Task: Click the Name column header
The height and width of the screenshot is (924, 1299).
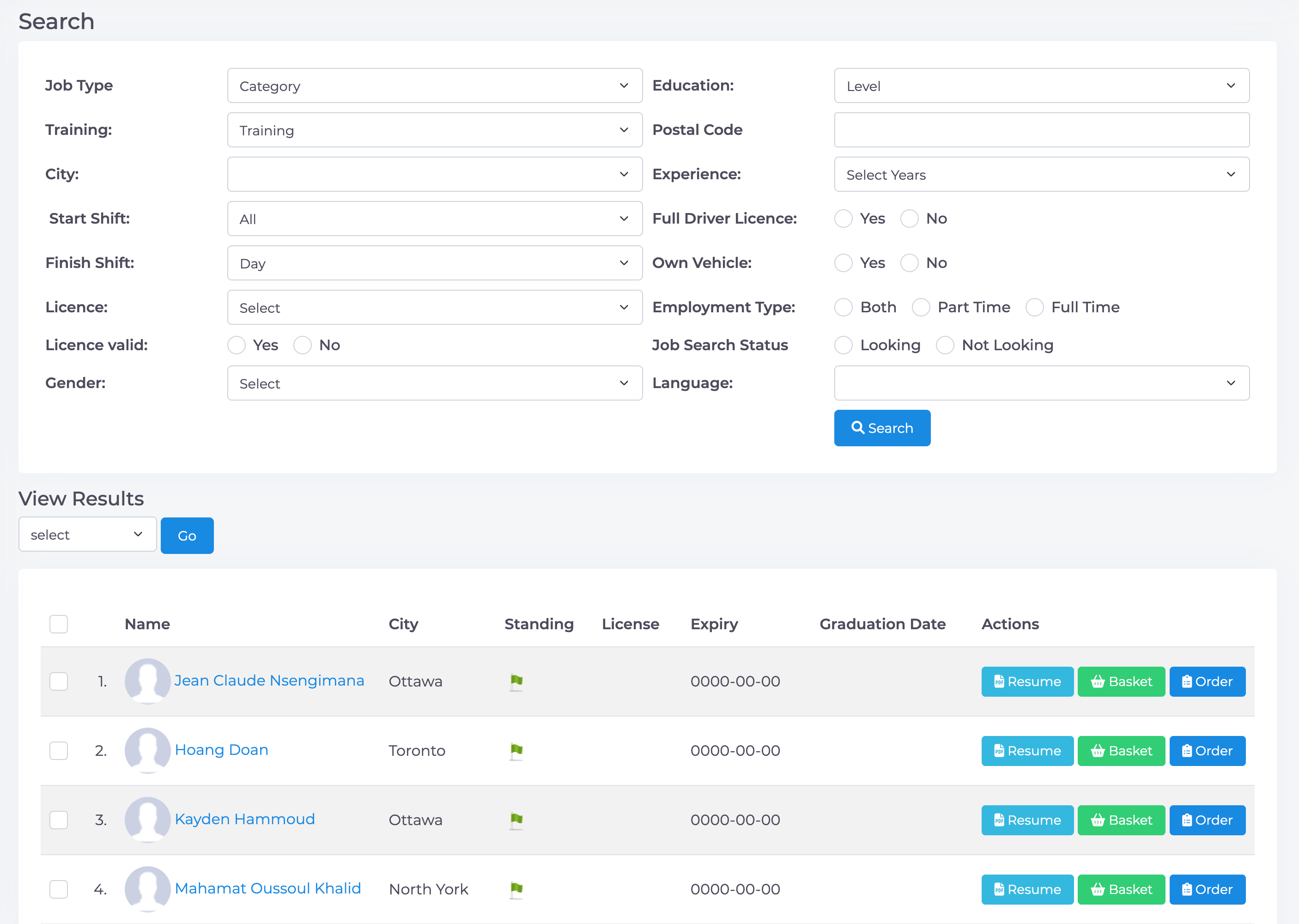Action: 147,624
